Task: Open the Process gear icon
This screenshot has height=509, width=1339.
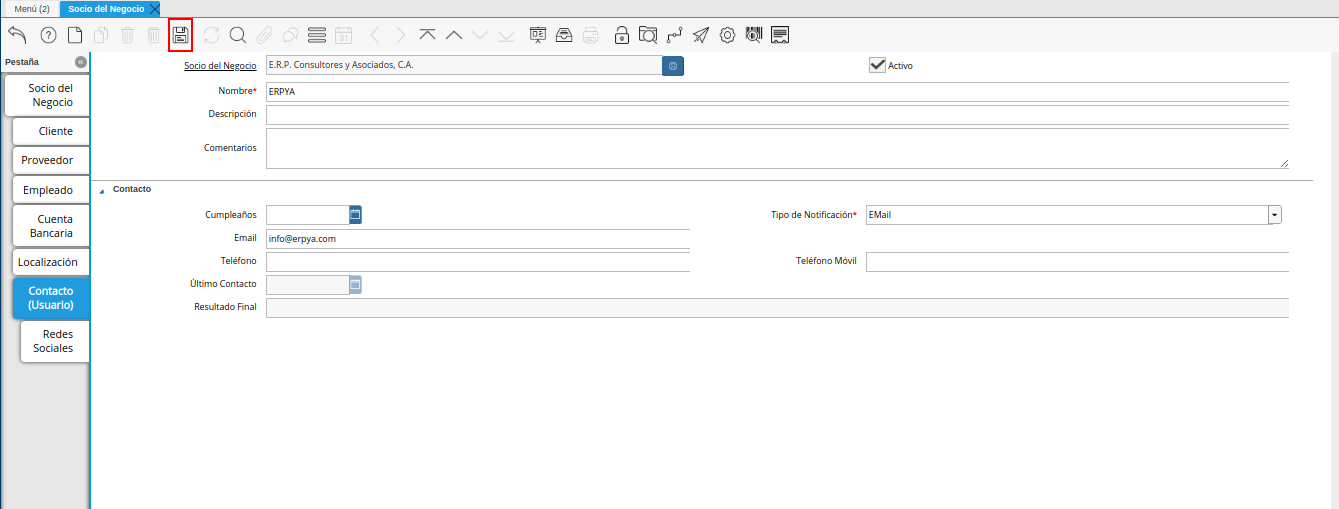Action: point(727,35)
